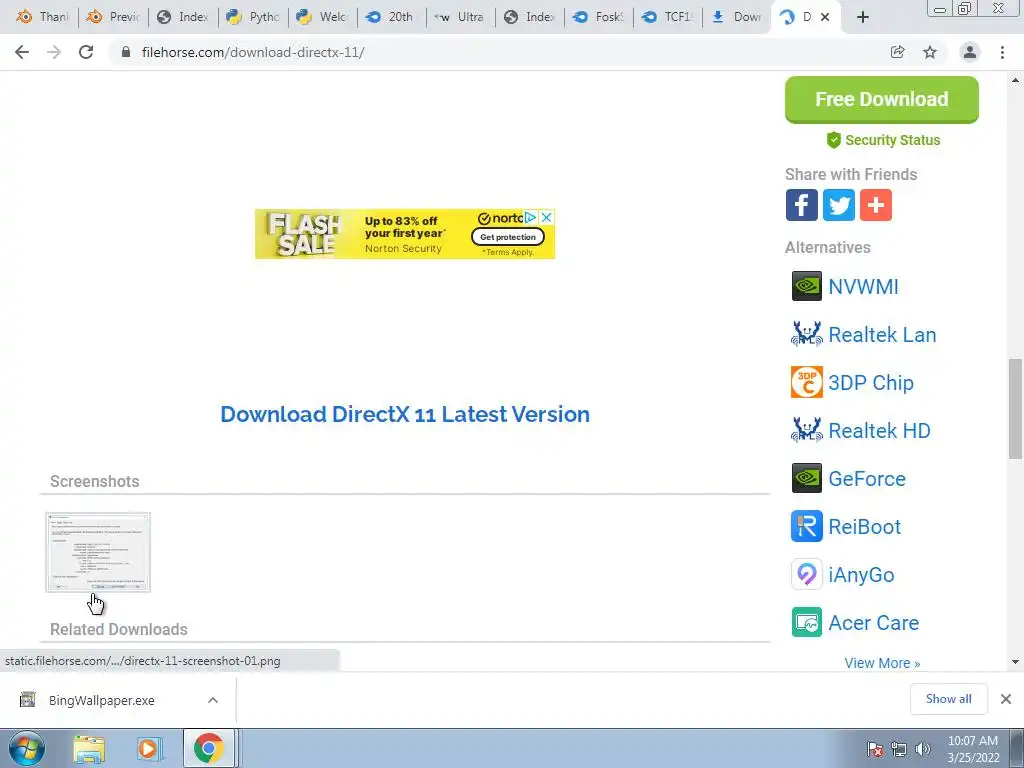The width and height of the screenshot is (1024, 768).
Task: Open the iAnyGo text link
Action: pos(861,575)
